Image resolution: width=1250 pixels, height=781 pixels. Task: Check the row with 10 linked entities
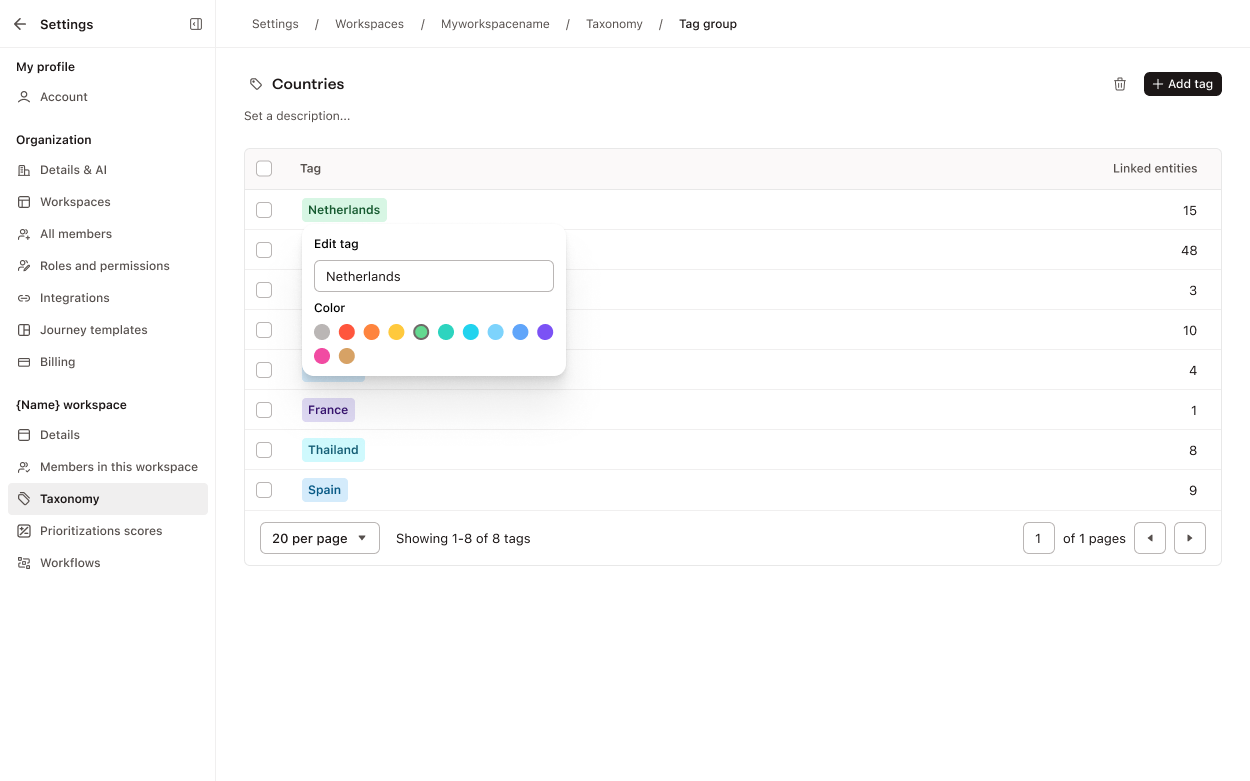point(264,330)
